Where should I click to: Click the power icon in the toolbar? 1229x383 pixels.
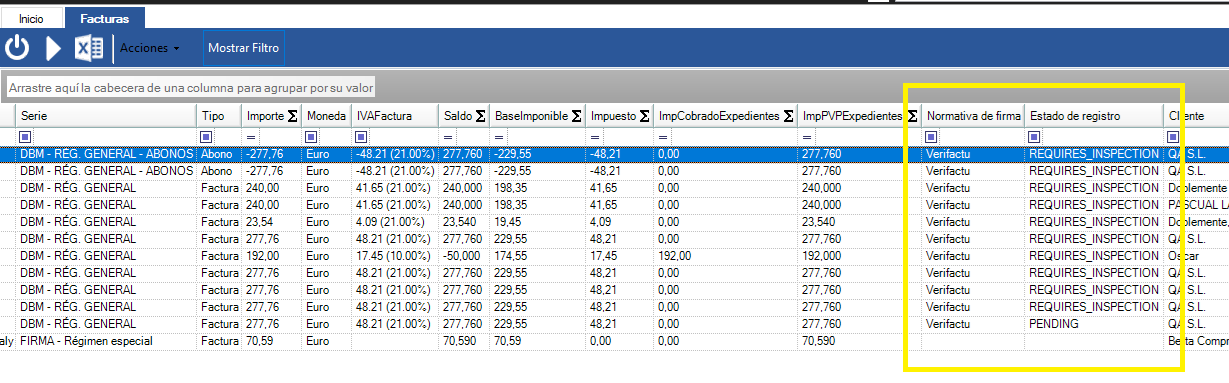point(17,47)
